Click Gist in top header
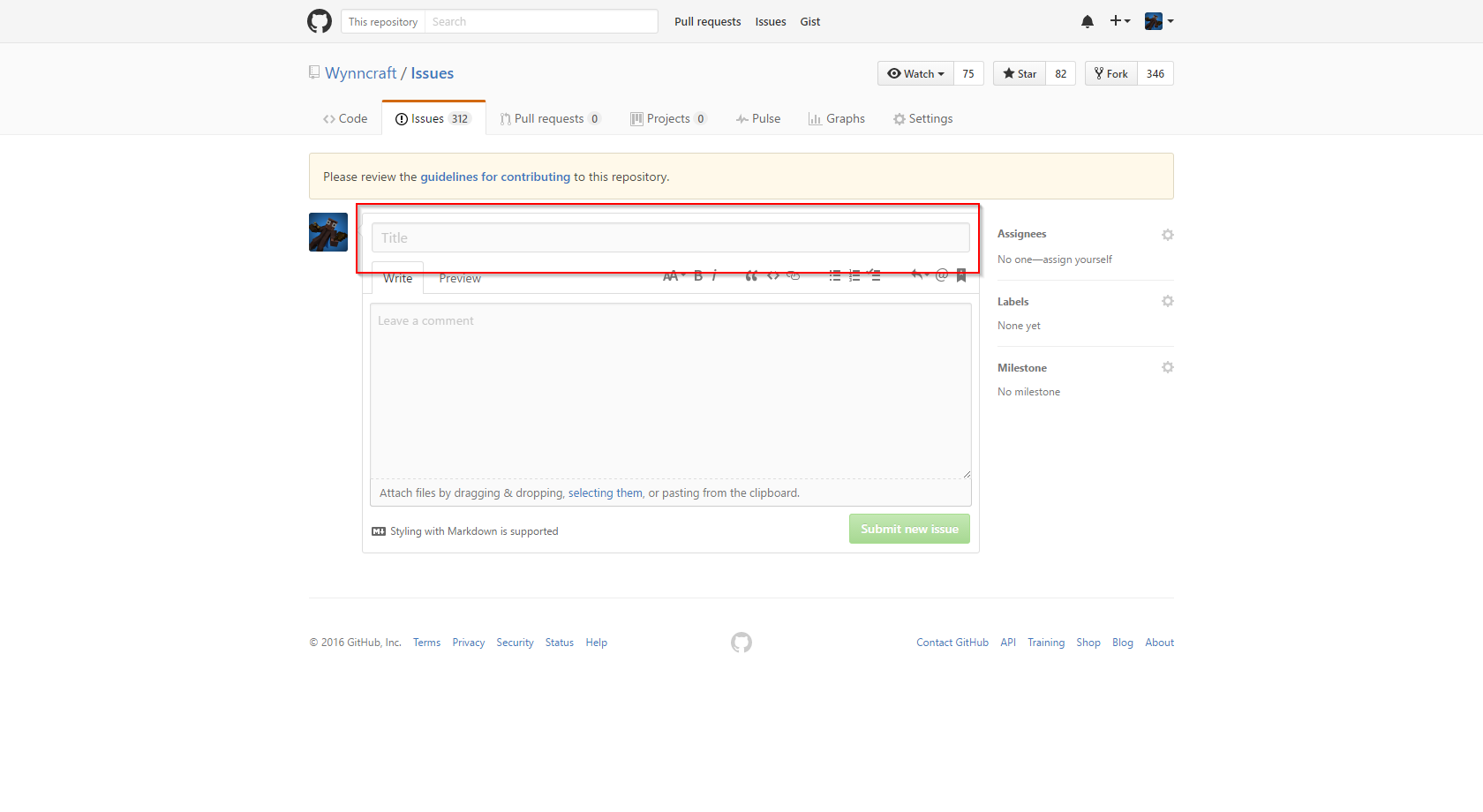Image resolution: width=1483 pixels, height=812 pixels. pyautogui.click(x=810, y=21)
